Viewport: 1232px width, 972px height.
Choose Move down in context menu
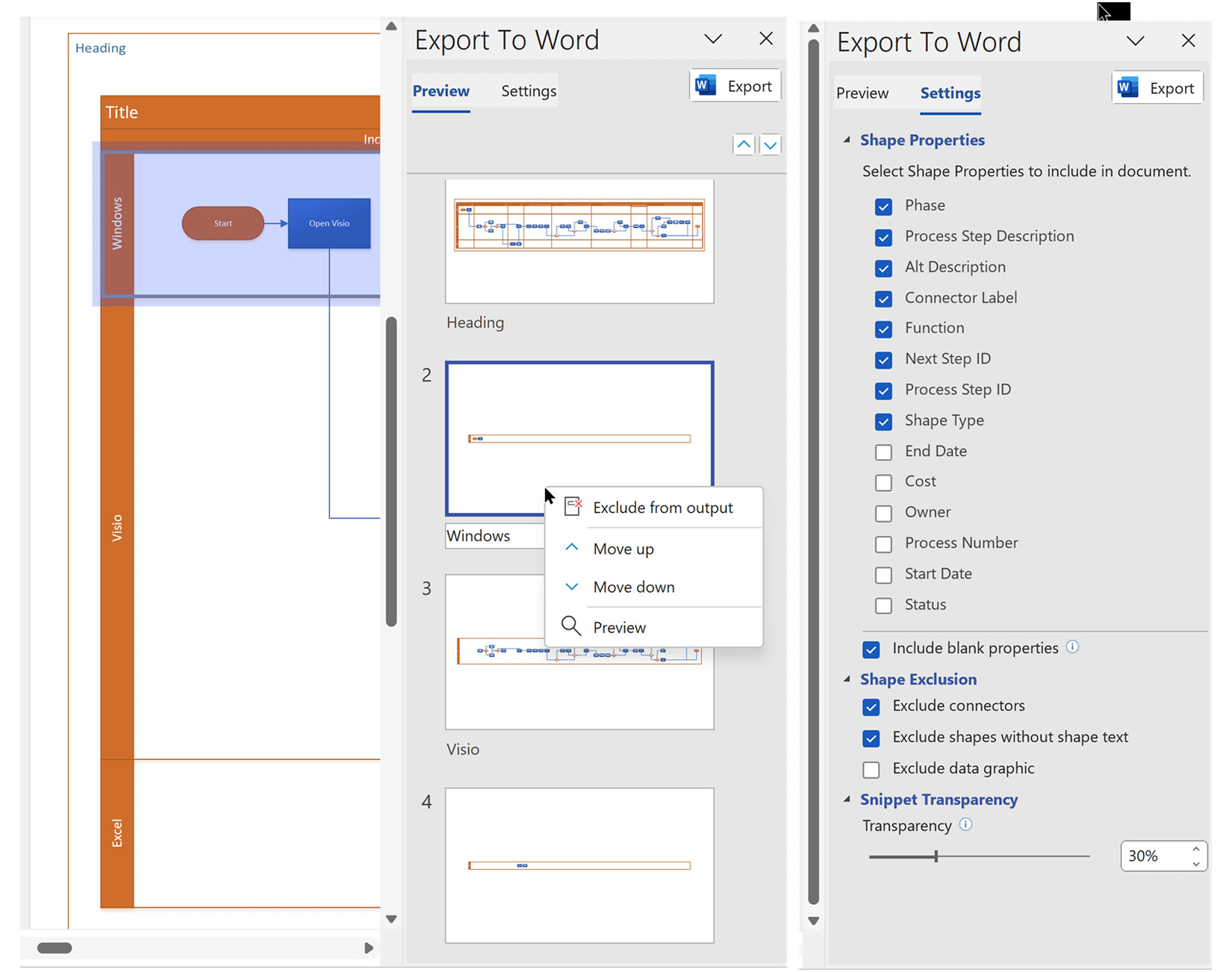click(x=654, y=587)
